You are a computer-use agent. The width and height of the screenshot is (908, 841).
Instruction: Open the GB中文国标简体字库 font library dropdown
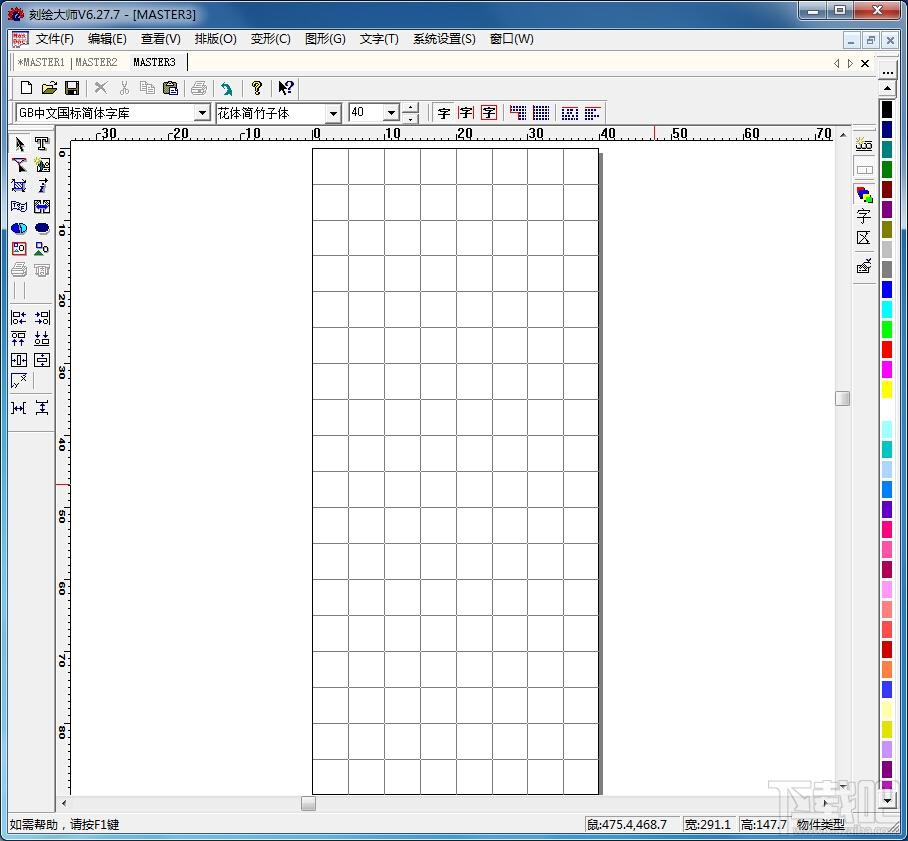click(x=202, y=113)
